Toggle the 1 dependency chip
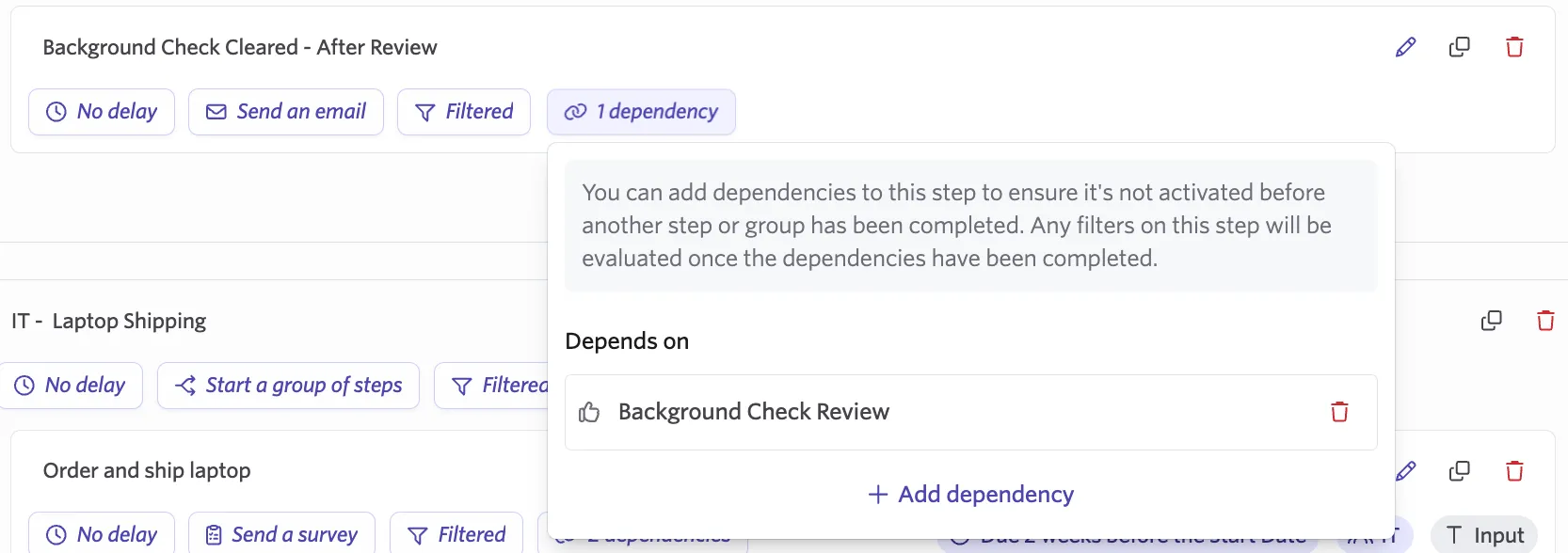1568x553 pixels. pyautogui.click(x=641, y=112)
